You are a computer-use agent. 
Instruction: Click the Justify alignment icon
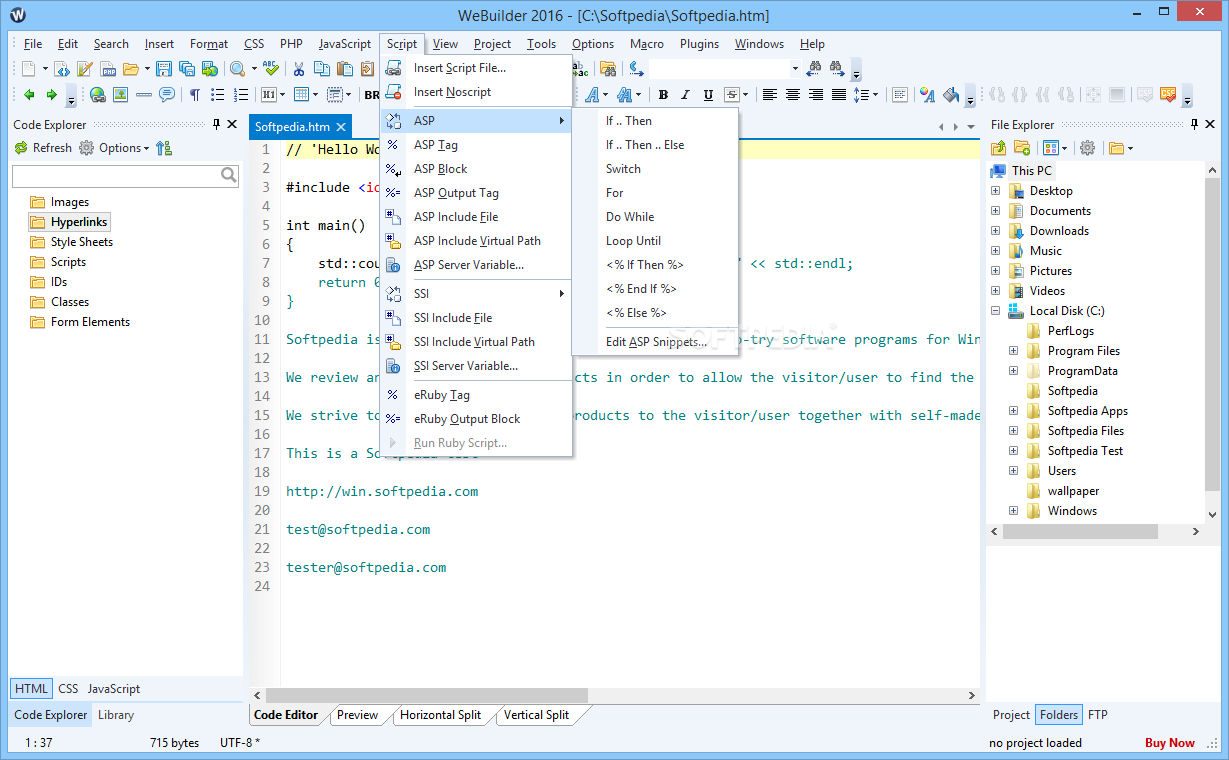(839, 95)
